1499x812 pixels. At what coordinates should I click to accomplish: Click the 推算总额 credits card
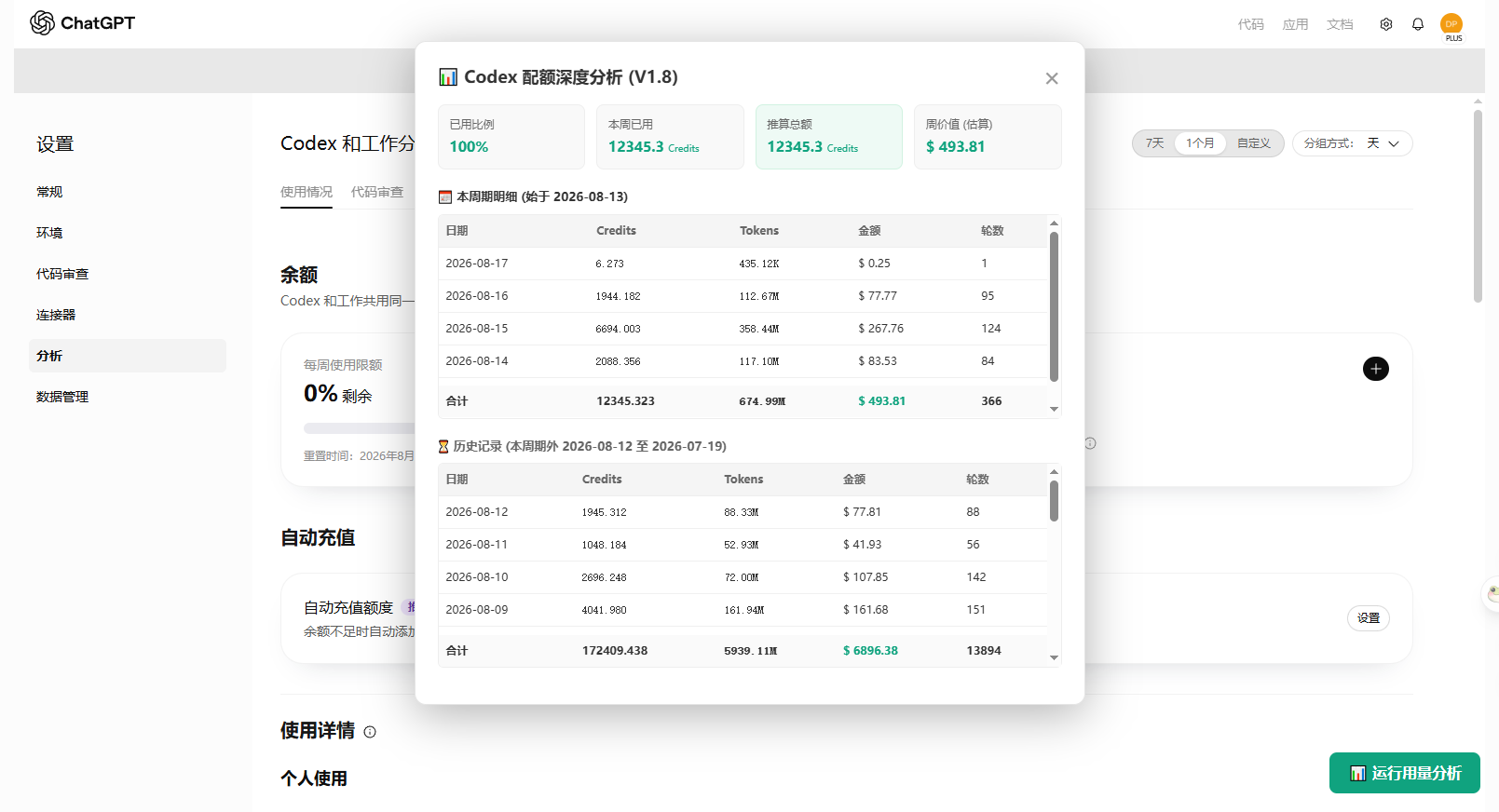tap(829, 137)
